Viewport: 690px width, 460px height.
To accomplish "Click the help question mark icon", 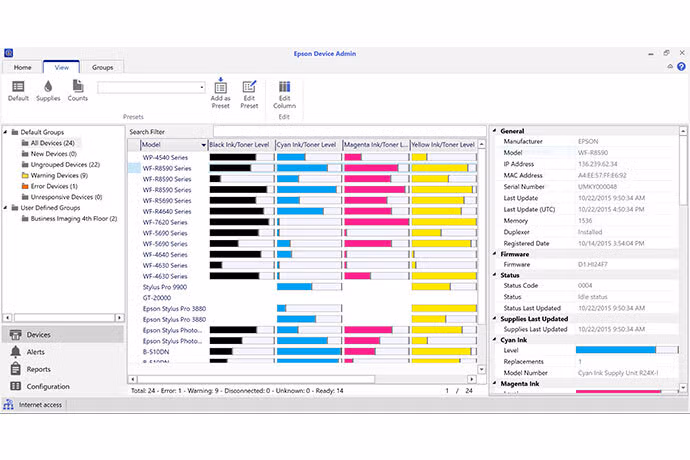I will pyautogui.click(x=681, y=66).
